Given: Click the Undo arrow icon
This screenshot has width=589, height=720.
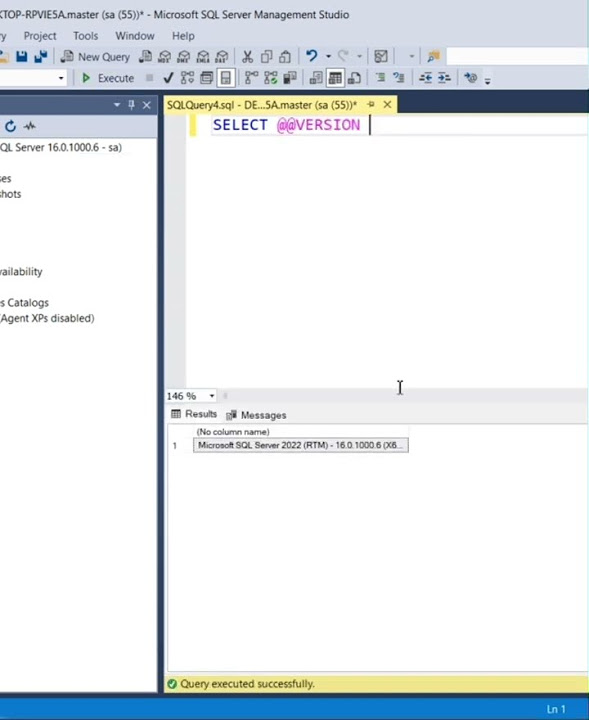Looking at the screenshot, I should click(312, 56).
